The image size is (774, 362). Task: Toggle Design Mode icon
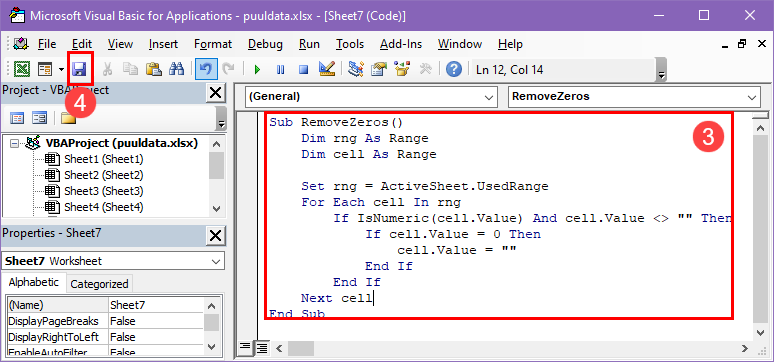327,70
